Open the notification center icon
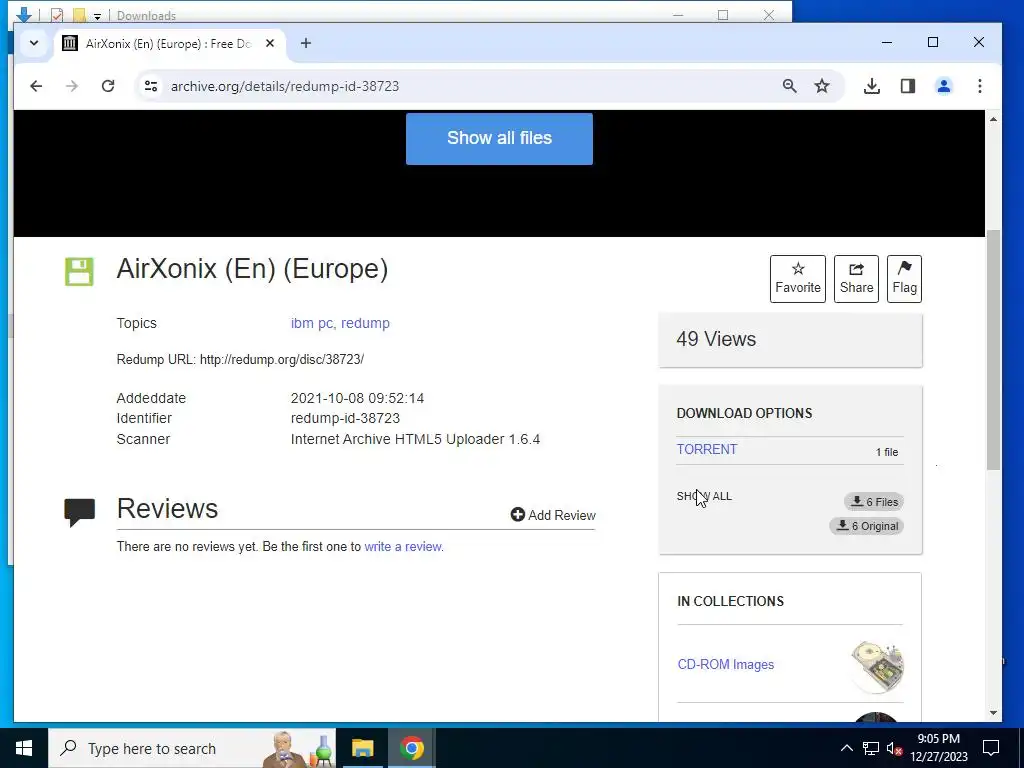1024x768 pixels. coord(991,748)
